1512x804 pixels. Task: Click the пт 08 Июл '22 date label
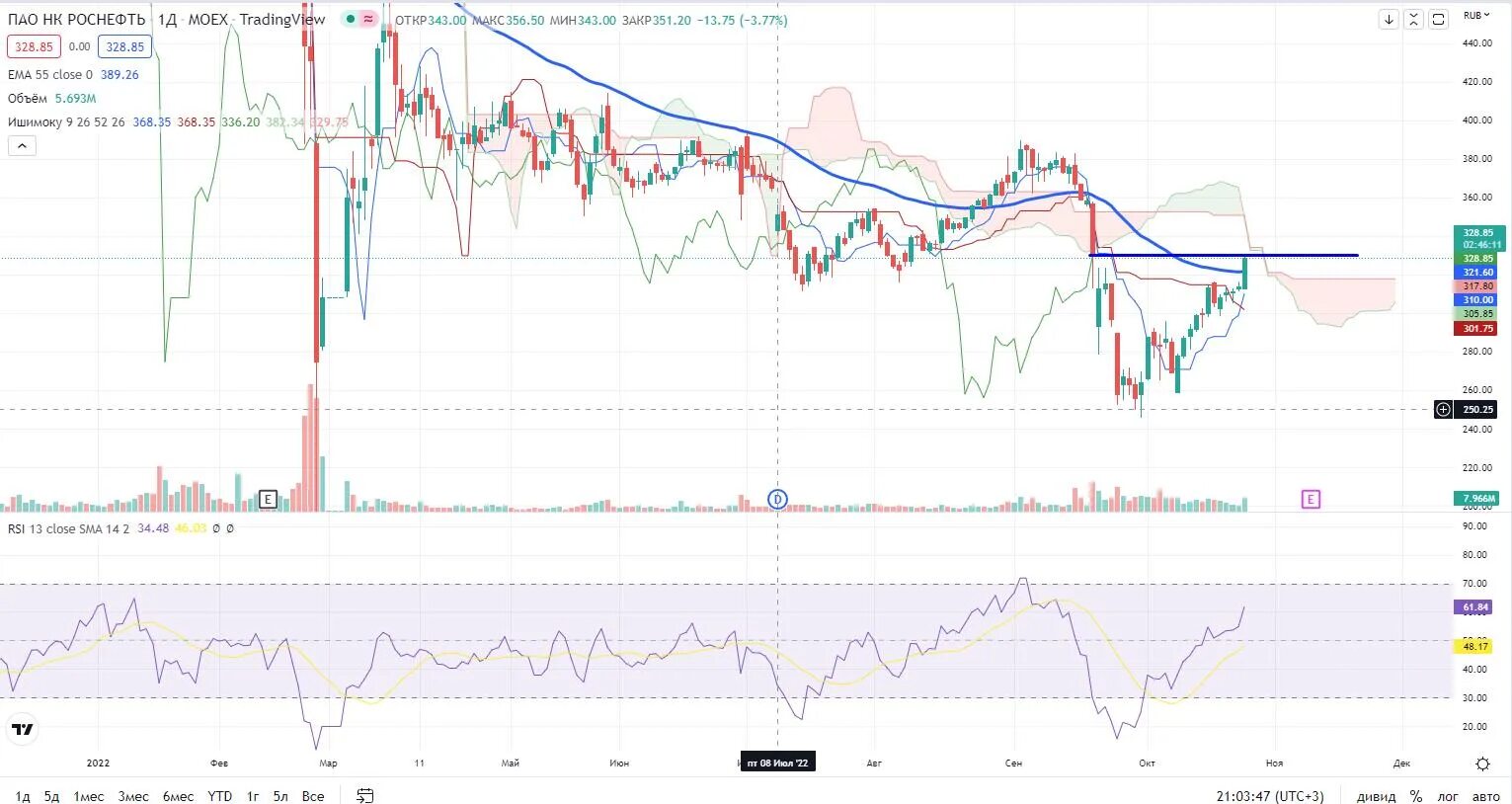777,763
